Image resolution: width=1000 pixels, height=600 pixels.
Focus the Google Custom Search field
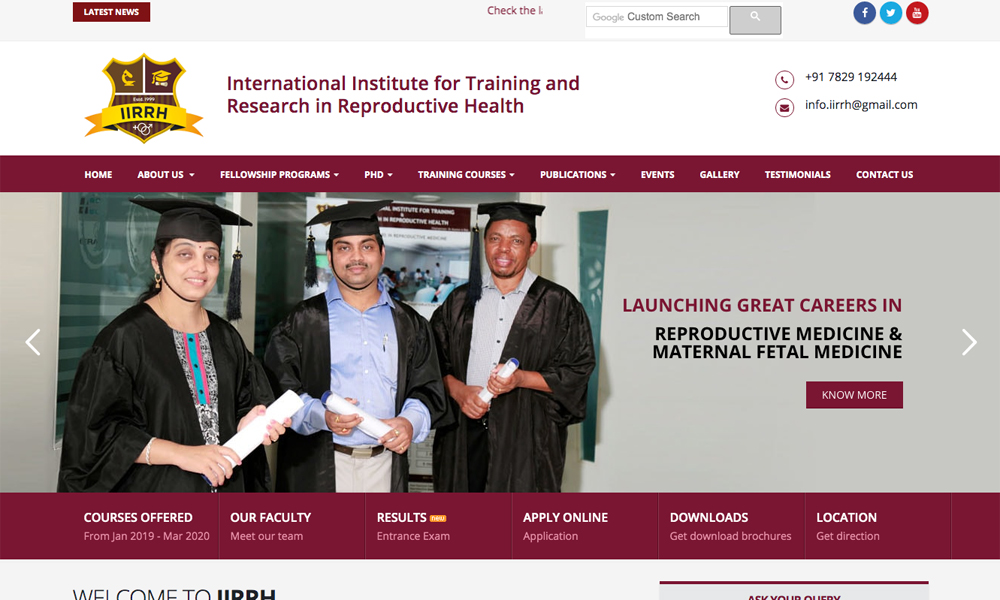point(657,17)
